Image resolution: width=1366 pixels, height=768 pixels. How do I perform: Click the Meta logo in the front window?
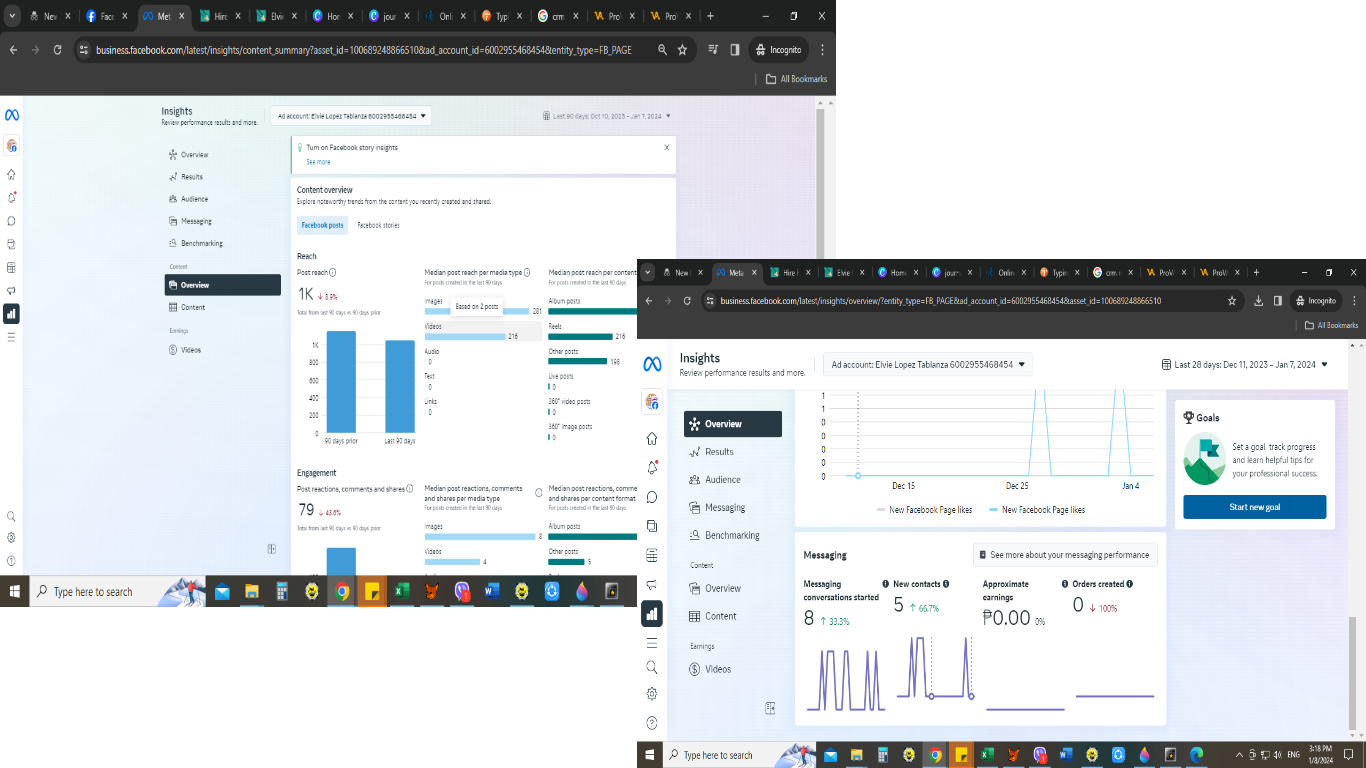click(x=652, y=364)
